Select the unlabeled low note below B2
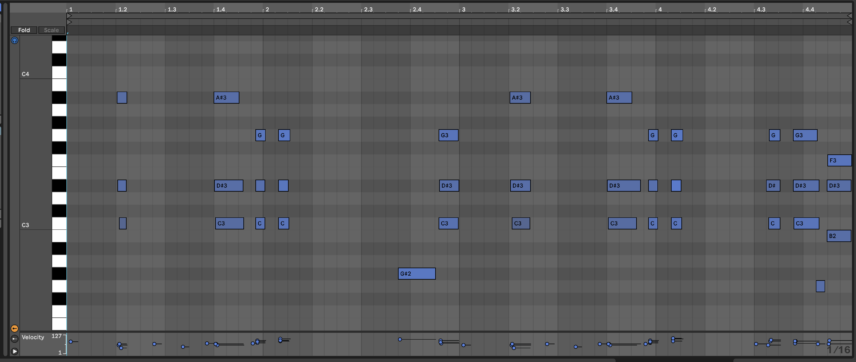Screen dimensions: 856x362 821,286
